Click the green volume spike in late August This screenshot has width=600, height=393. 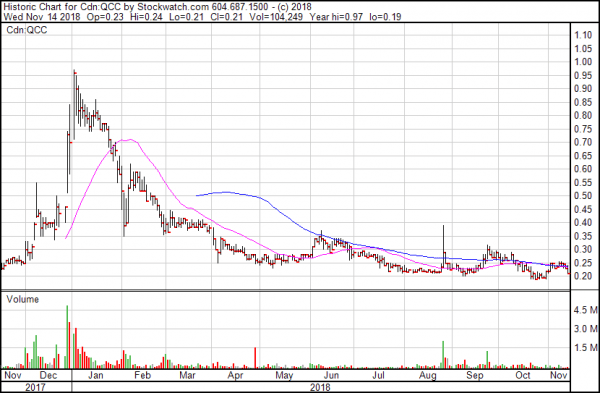[443, 355]
